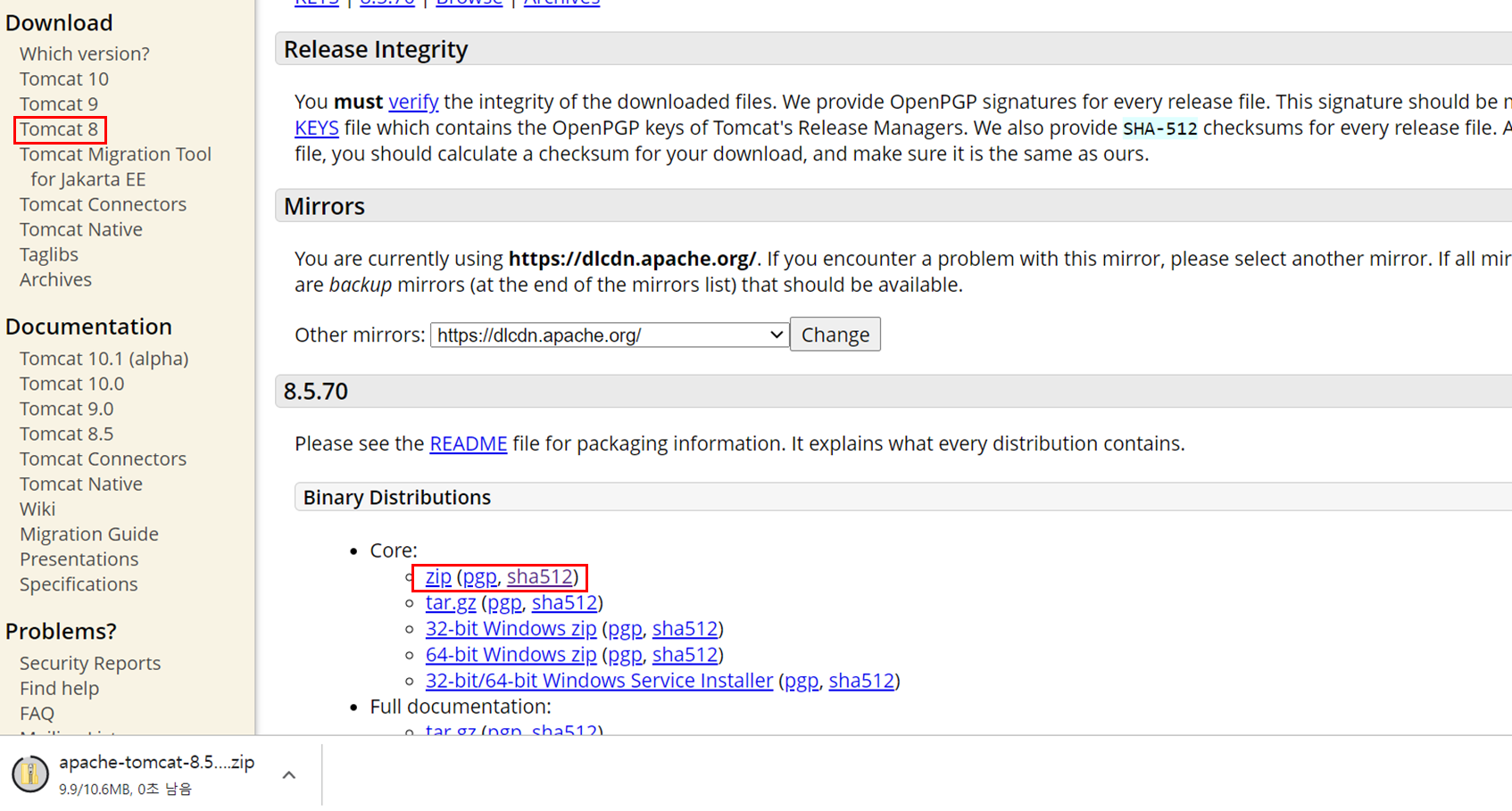Viewport: 1512px width, 811px height.
Task: Open sha512 for 32-bit Windows zip
Action: 685,629
